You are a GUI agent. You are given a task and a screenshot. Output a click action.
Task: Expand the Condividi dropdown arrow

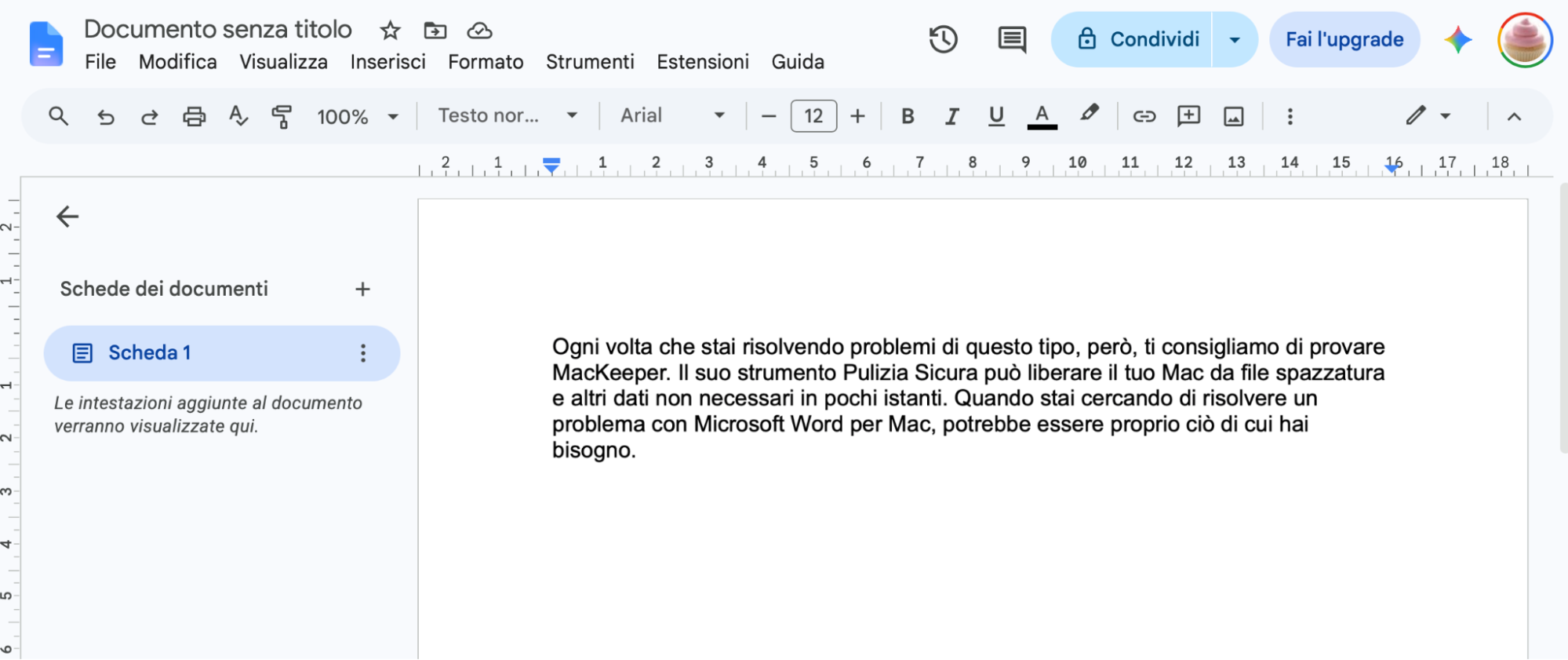pyautogui.click(x=1235, y=39)
